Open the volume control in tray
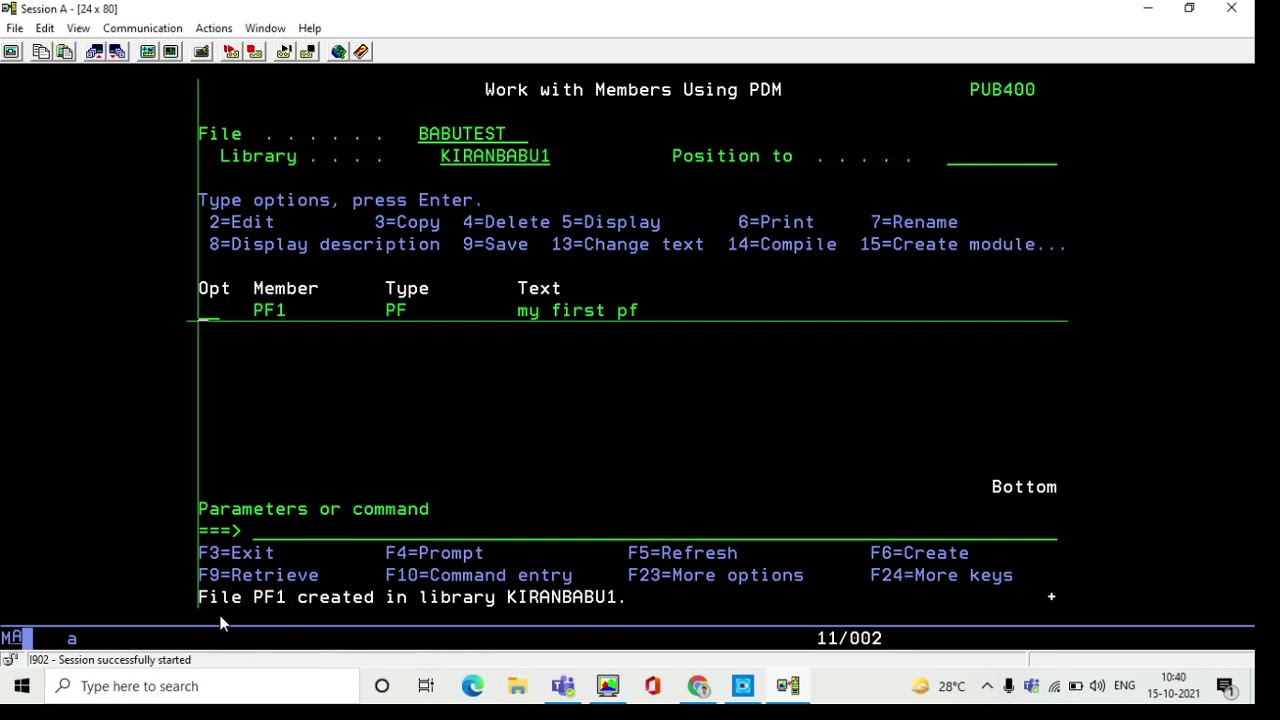The width and height of the screenshot is (1280, 720). click(1097, 686)
